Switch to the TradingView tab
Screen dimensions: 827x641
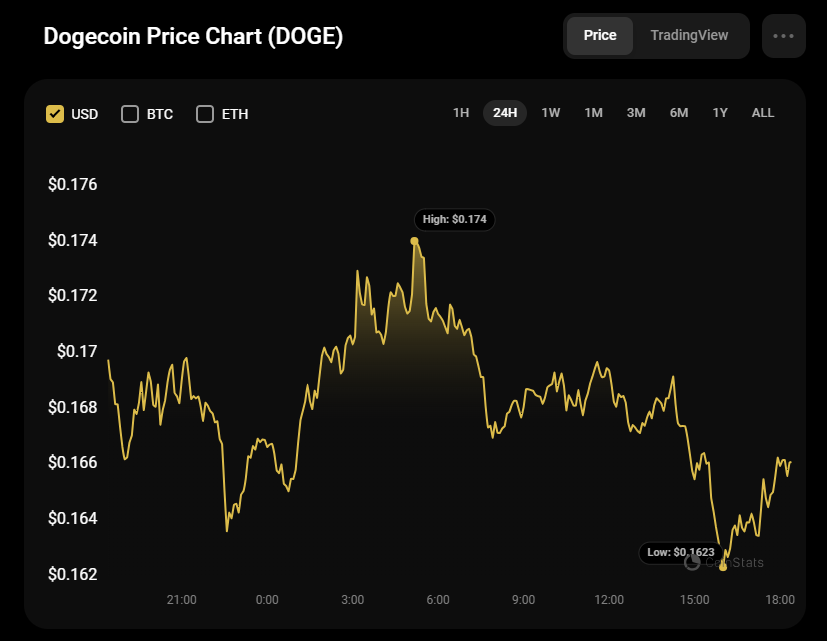pyautogui.click(x=689, y=36)
